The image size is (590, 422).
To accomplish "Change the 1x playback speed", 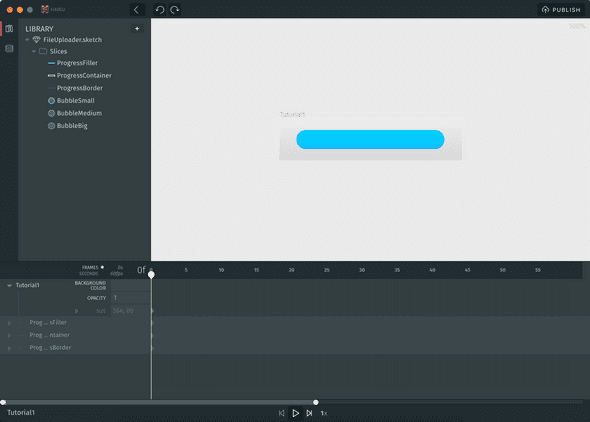I will point(324,413).
